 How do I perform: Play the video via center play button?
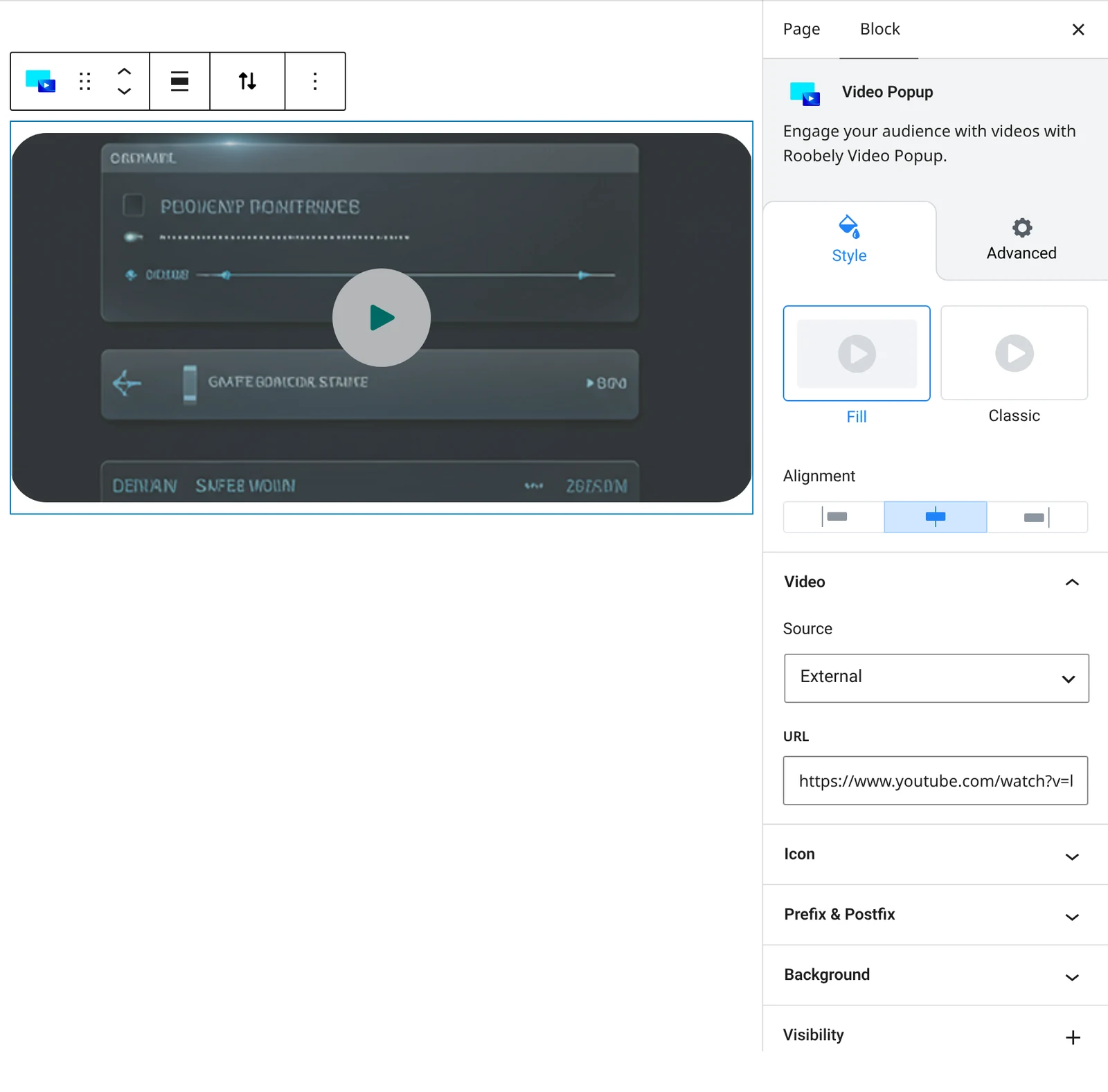point(382,317)
